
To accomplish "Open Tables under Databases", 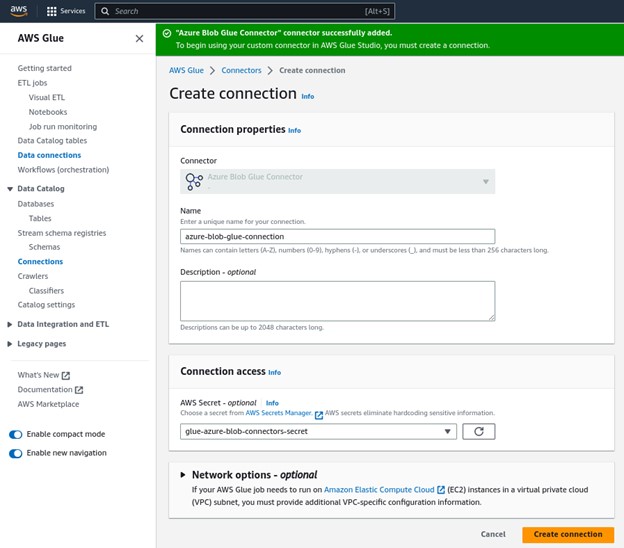I will (x=40, y=218).
